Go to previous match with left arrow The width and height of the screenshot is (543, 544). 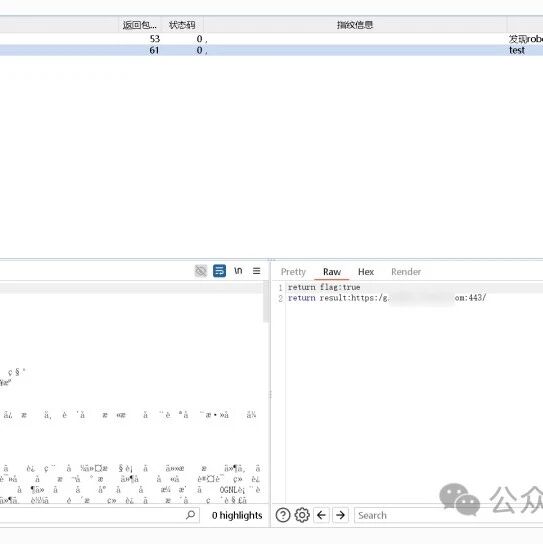(321, 515)
